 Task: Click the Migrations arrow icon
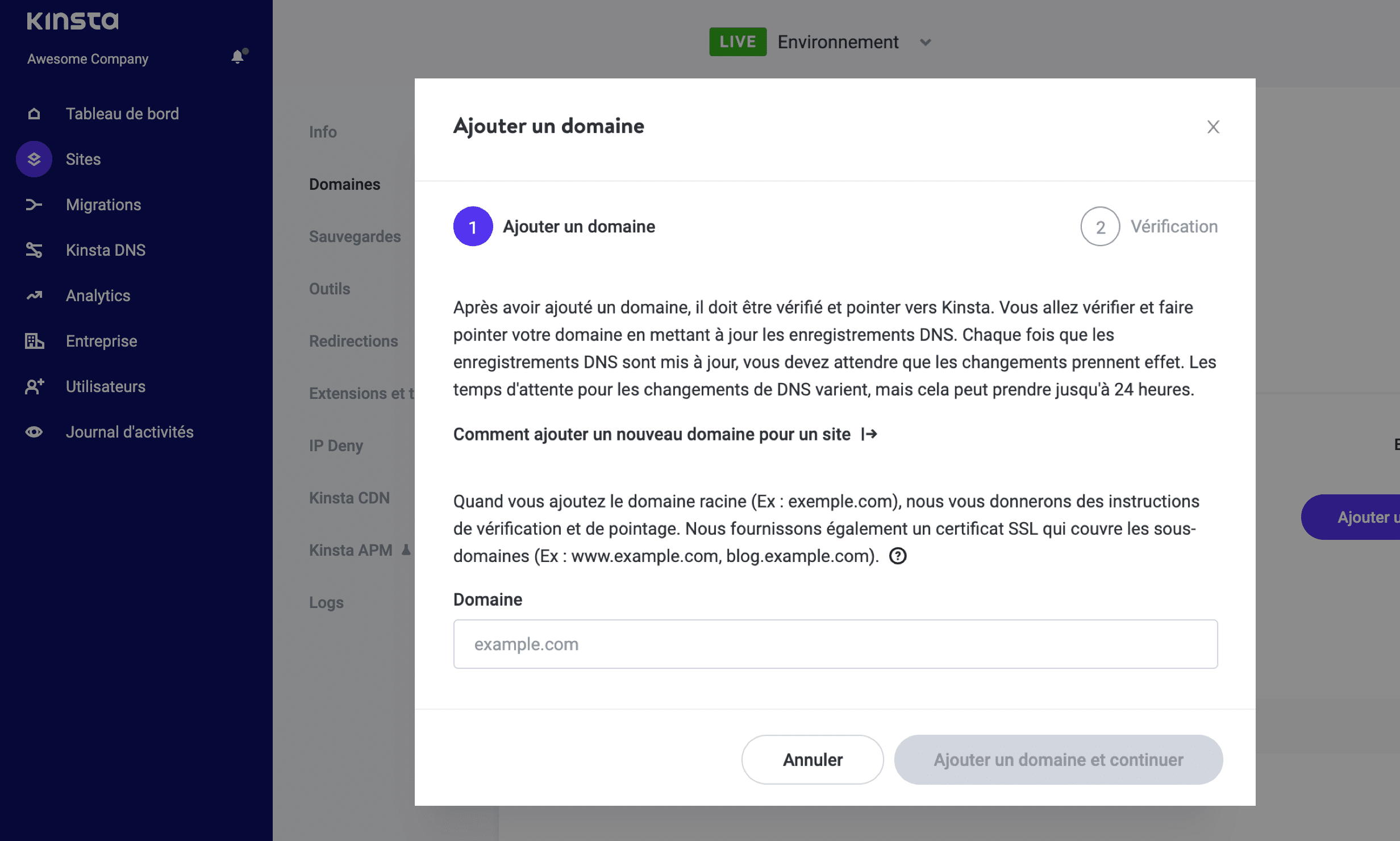click(34, 205)
